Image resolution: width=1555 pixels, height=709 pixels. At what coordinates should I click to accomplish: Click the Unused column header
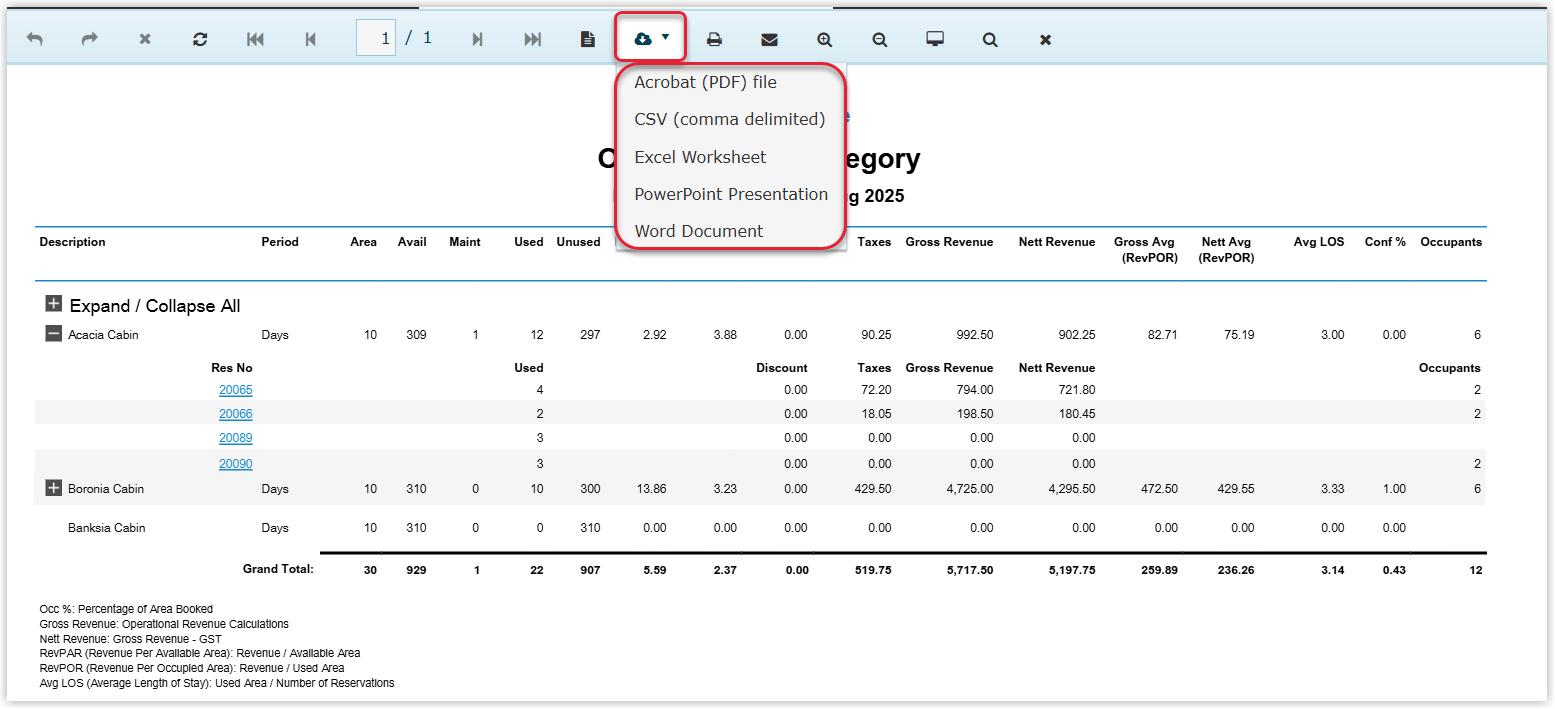pos(578,242)
